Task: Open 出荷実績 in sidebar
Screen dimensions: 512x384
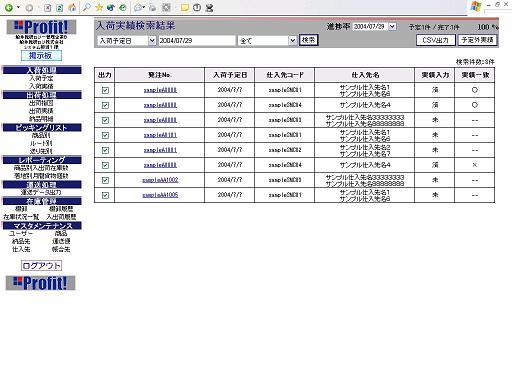Action: (41, 111)
